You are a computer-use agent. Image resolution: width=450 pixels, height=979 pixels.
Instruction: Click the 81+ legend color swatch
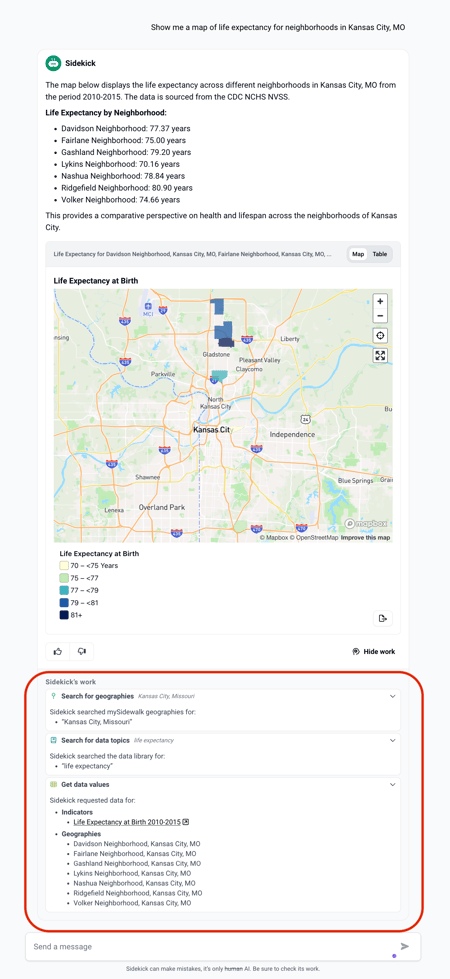pos(64,615)
